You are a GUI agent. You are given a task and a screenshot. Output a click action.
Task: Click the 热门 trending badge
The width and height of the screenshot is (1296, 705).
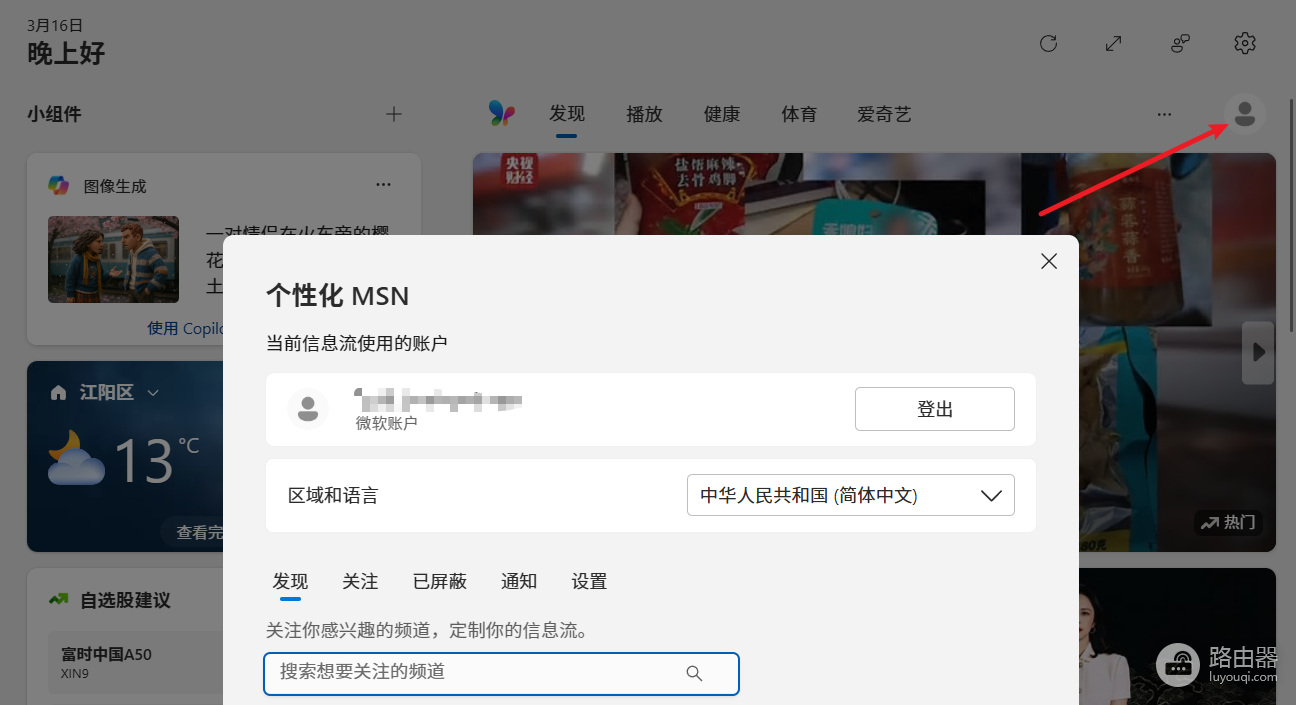pos(1228,522)
